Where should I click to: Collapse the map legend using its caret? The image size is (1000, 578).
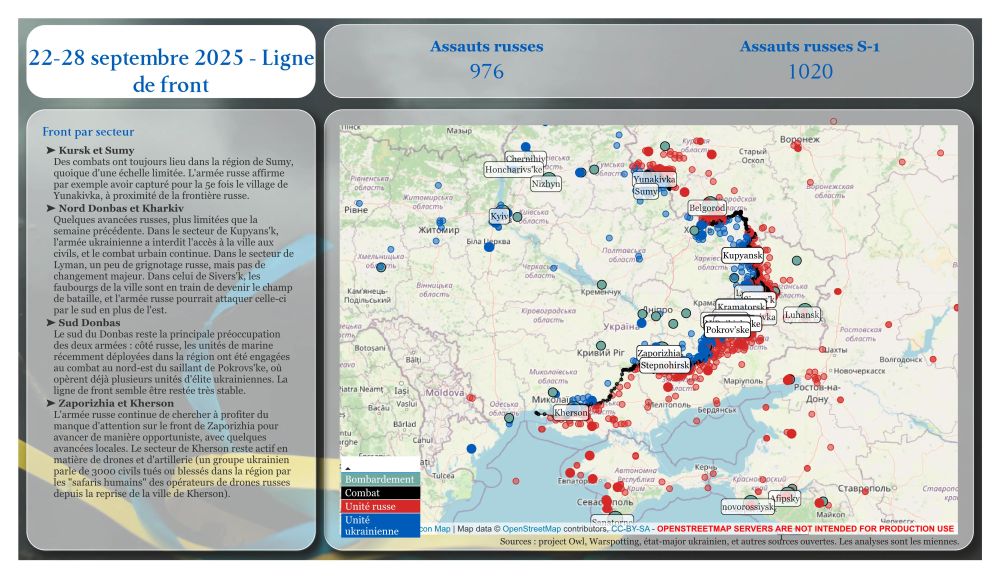[x=348, y=468]
